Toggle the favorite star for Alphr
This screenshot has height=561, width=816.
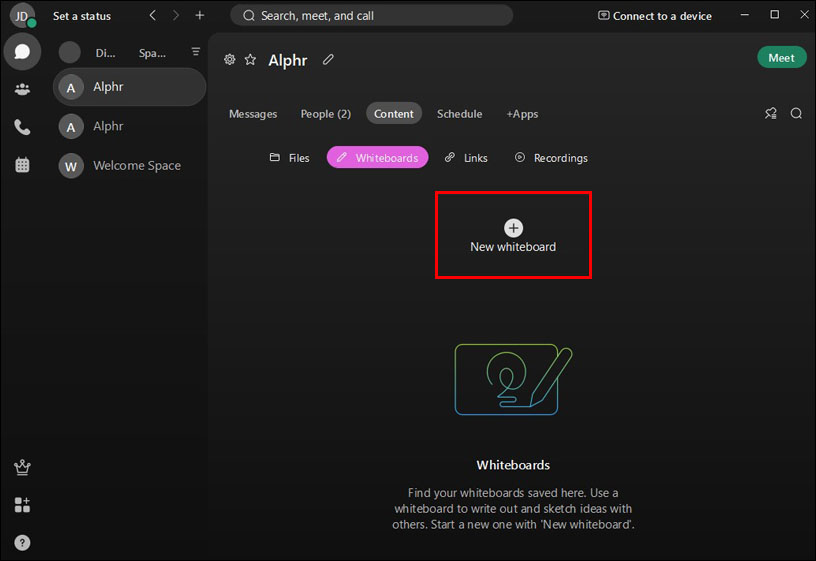tap(250, 59)
